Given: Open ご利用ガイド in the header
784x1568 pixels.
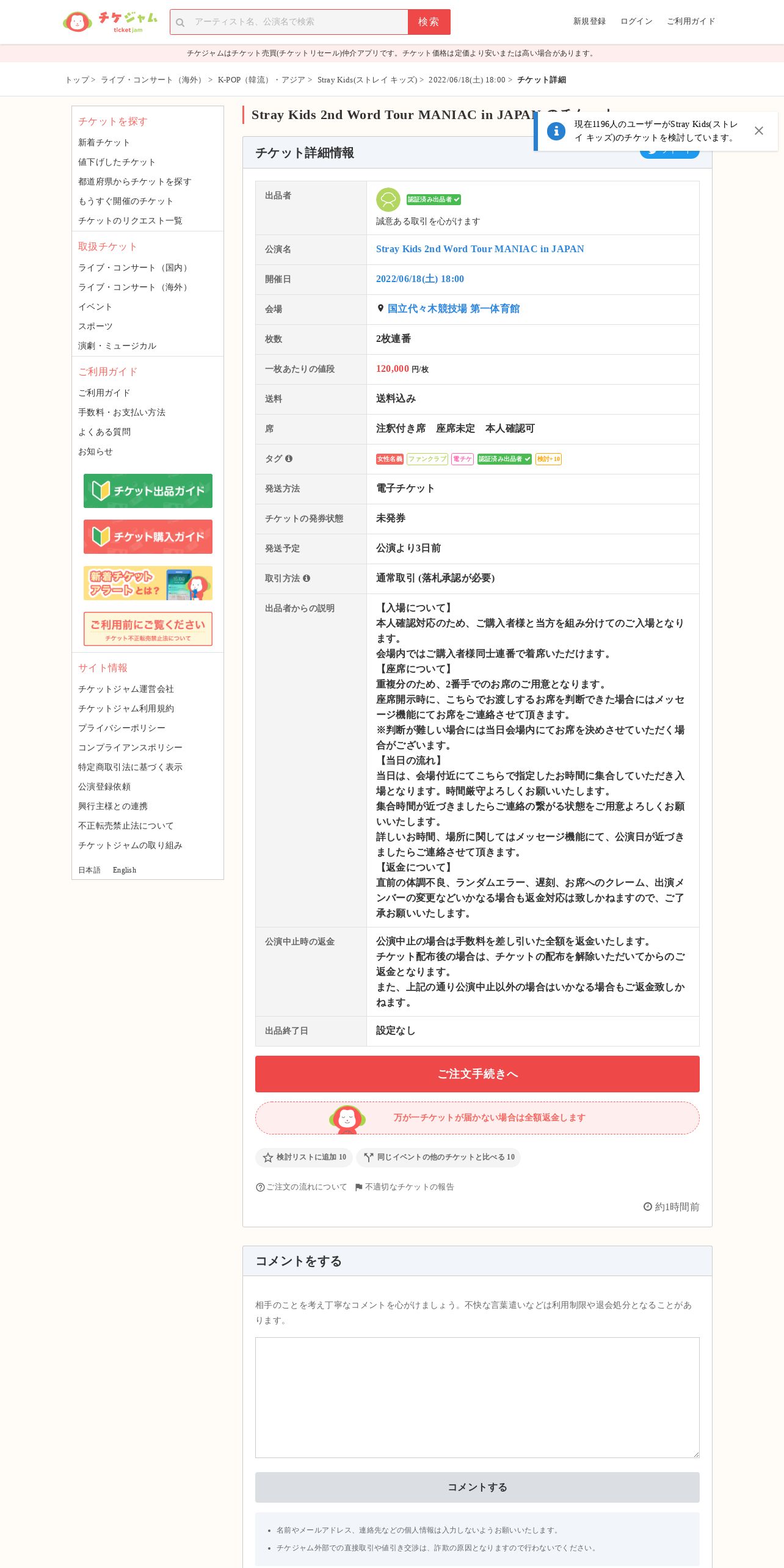Looking at the screenshot, I should 691,21.
